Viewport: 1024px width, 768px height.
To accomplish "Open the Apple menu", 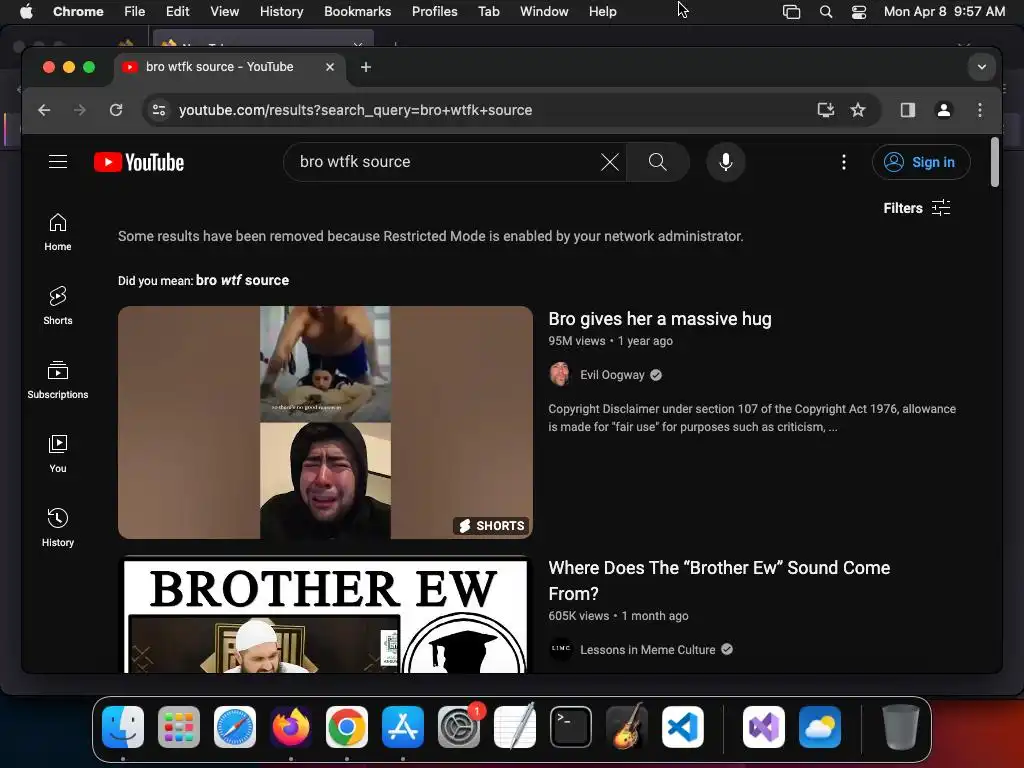I will click(26, 11).
